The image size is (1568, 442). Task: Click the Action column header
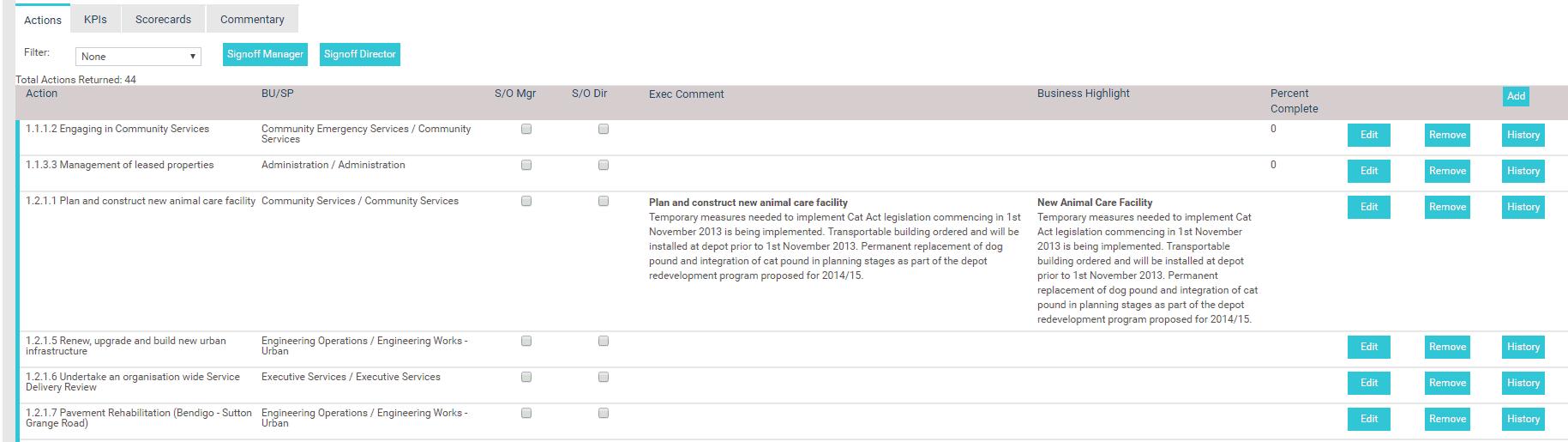tap(42, 94)
